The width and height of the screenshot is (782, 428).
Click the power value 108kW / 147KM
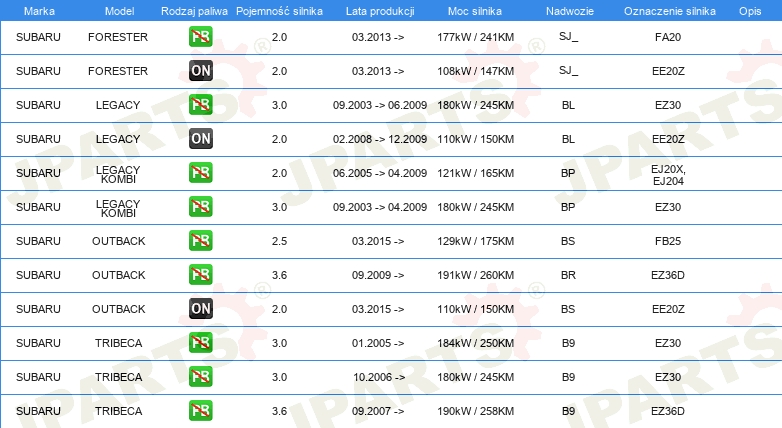[x=476, y=71]
